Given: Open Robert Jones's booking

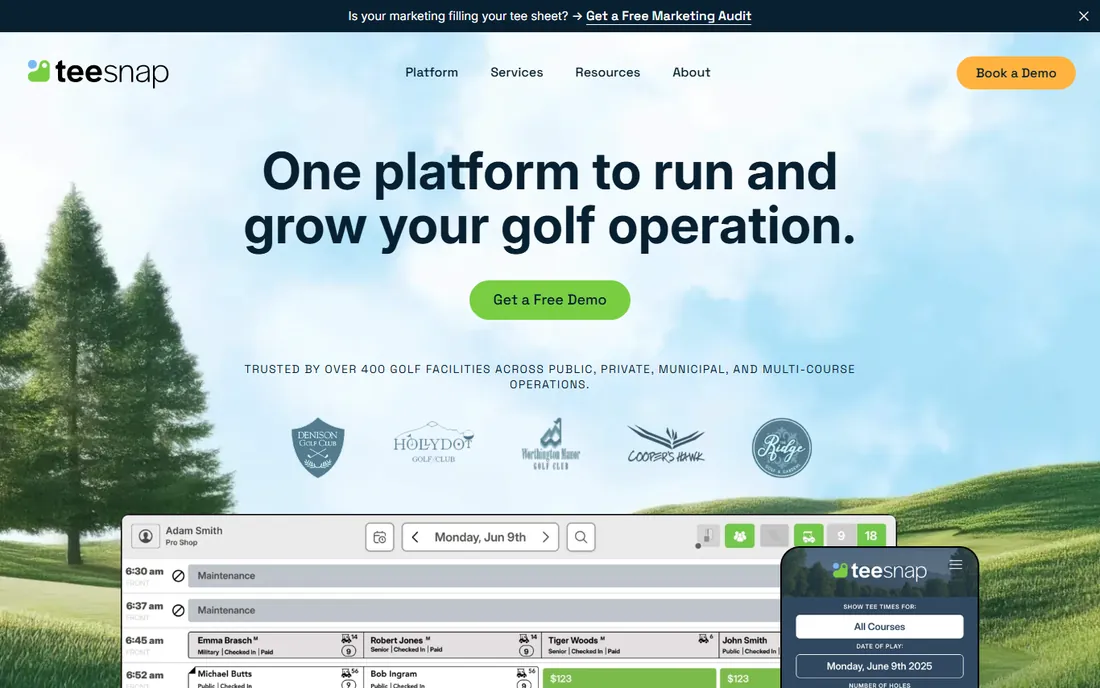Looking at the screenshot, I should click(x=452, y=645).
